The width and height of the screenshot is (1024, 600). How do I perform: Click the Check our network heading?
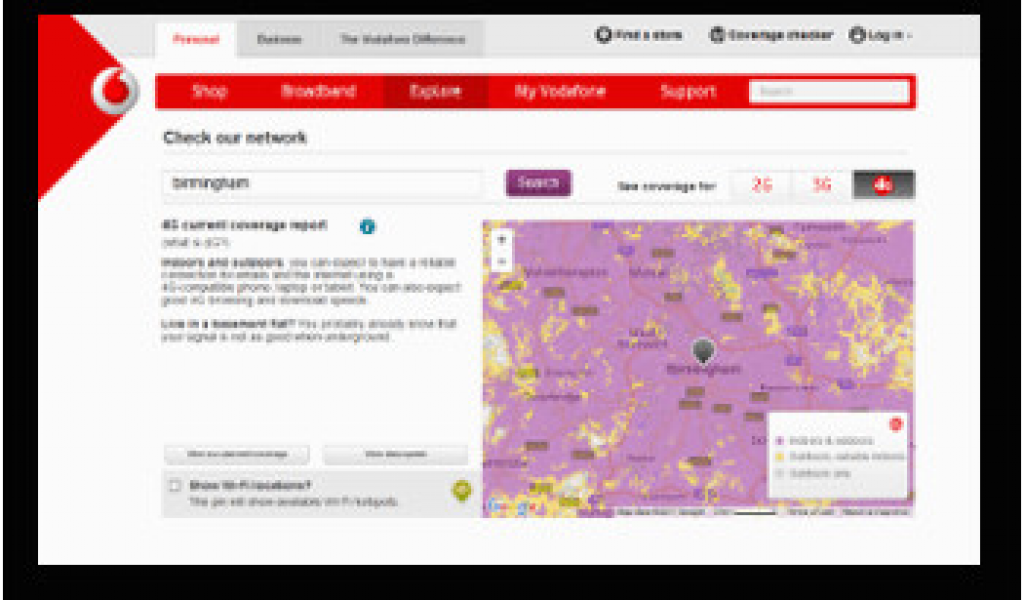click(234, 138)
